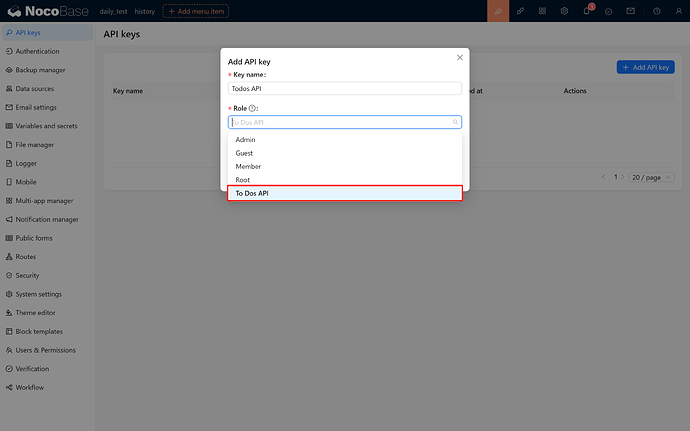Click the search icon in Role field
The height and width of the screenshot is (431, 690).
click(455, 122)
